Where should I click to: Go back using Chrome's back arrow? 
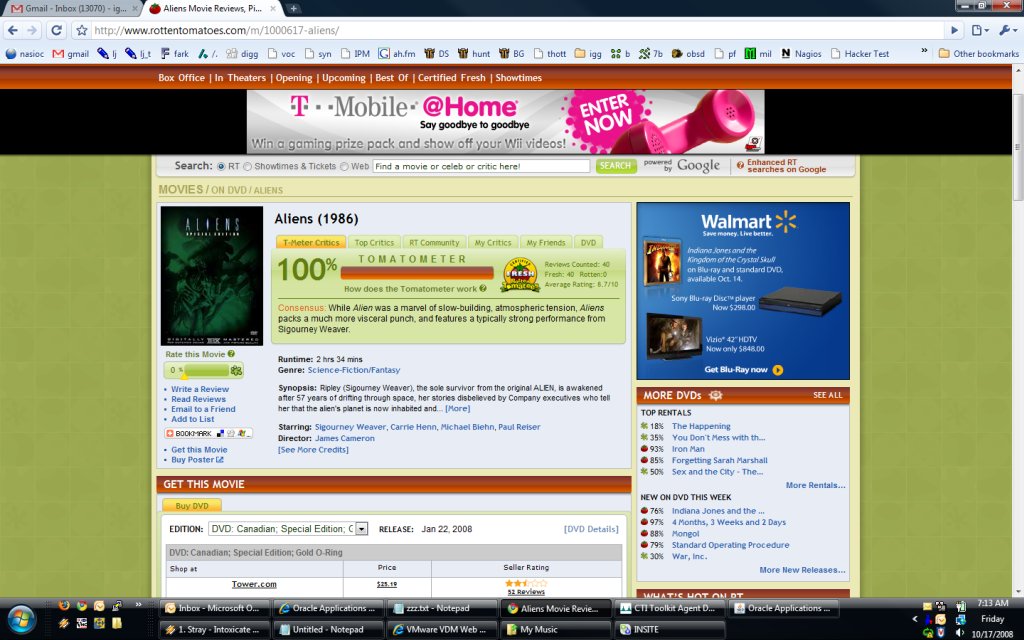pos(12,30)
